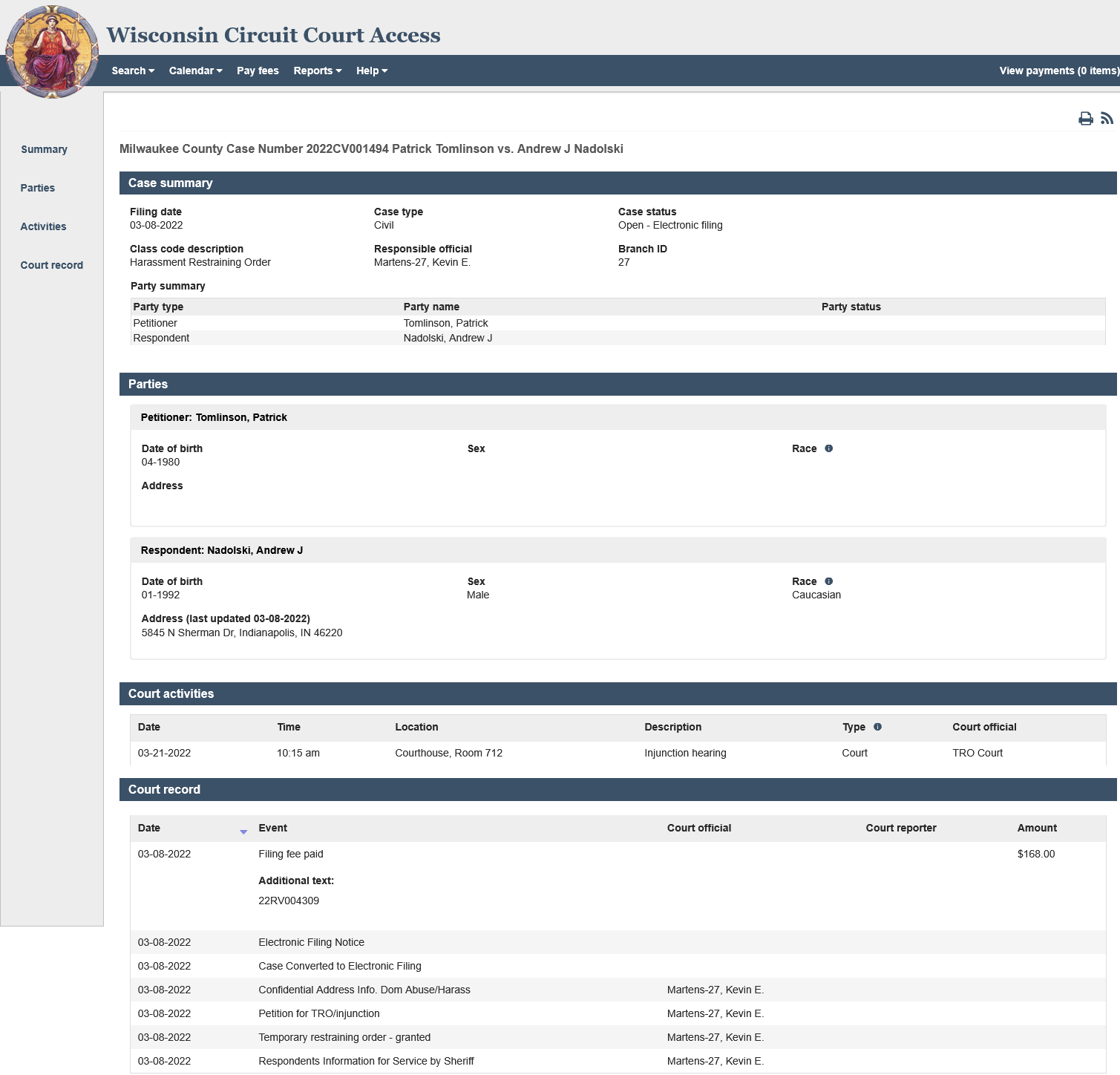Click Respondents Information for Service by Sheriff

click(366, 1061)
